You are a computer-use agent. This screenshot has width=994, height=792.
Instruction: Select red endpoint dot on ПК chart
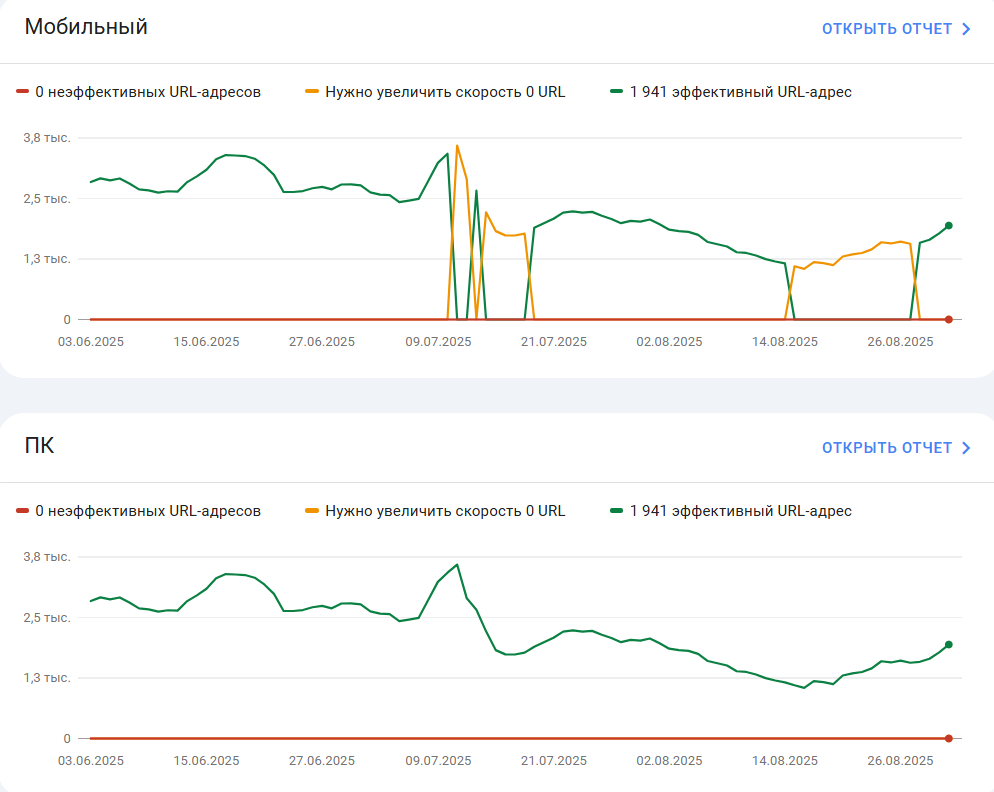(x=948, y=739)
